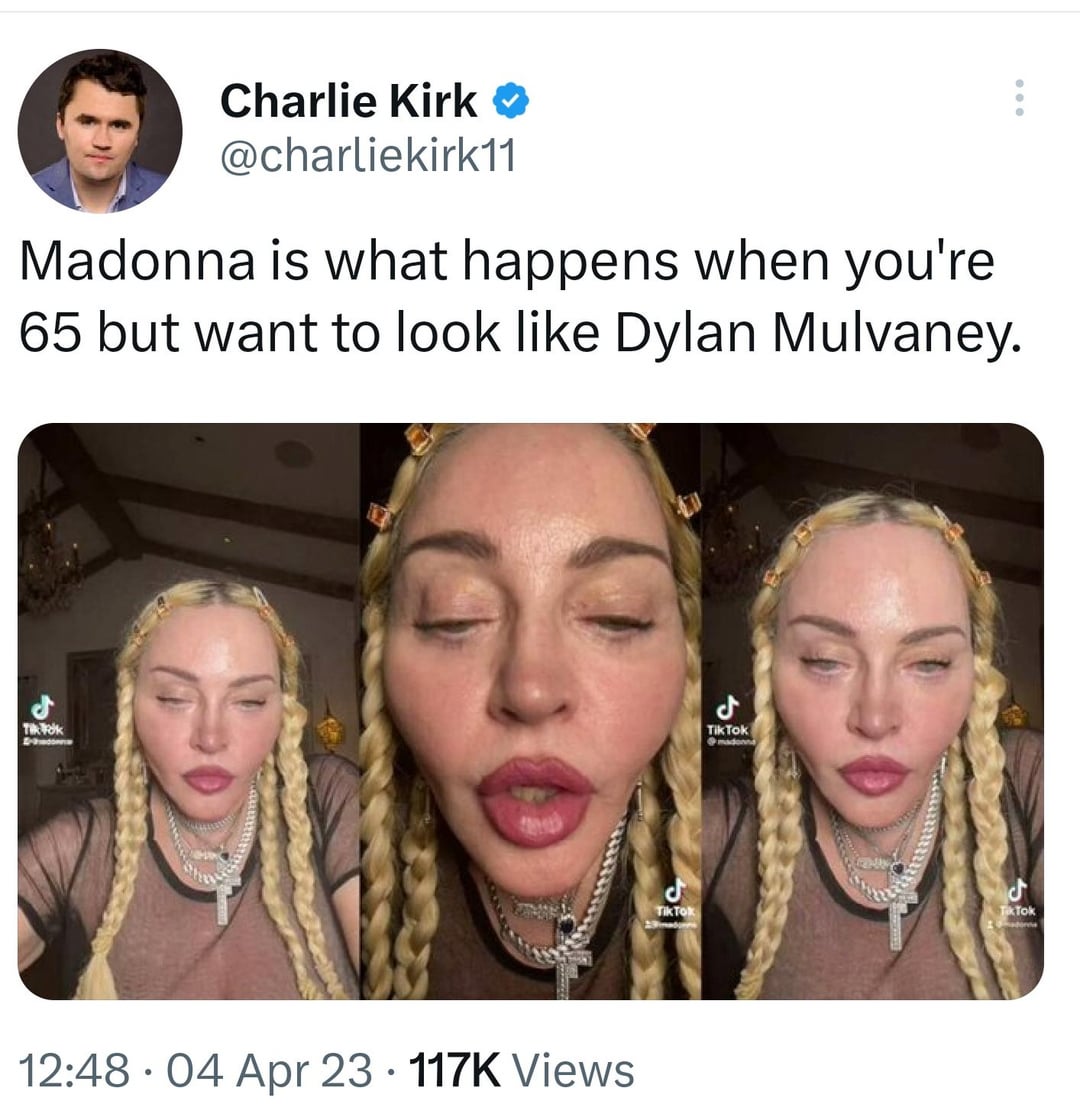Open the right photo attachment
The height and width of the screenshot is (1117, 1080).
(x=873, y=711)
